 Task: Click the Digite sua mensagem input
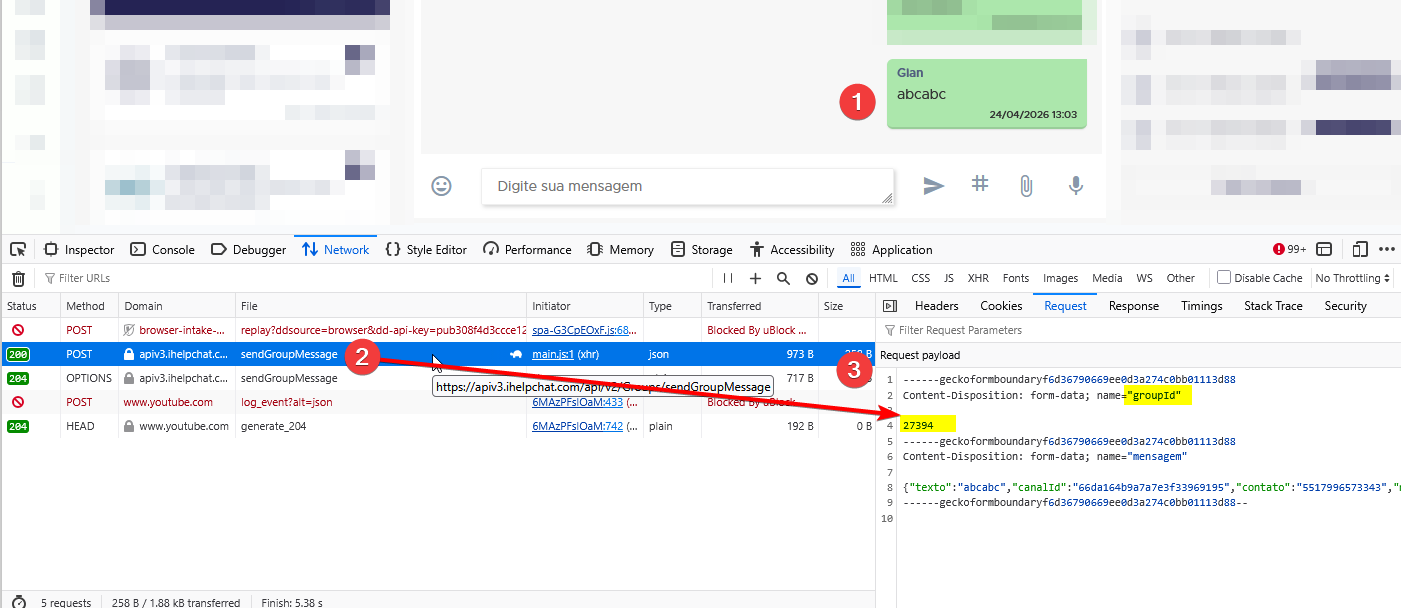point(688,186)
